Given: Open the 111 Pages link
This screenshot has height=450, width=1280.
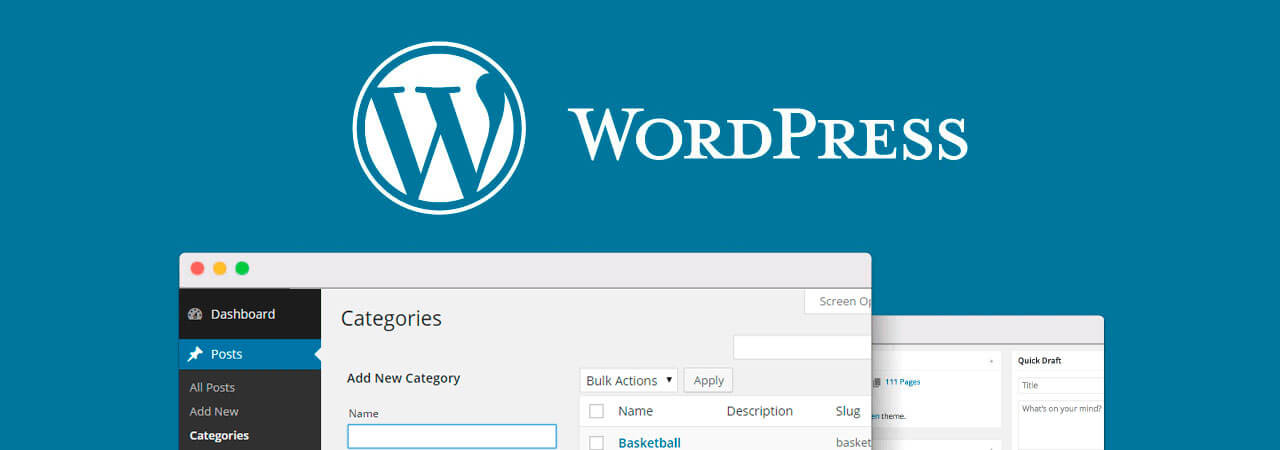Looking at the screenshot, I should pos(902,382).
